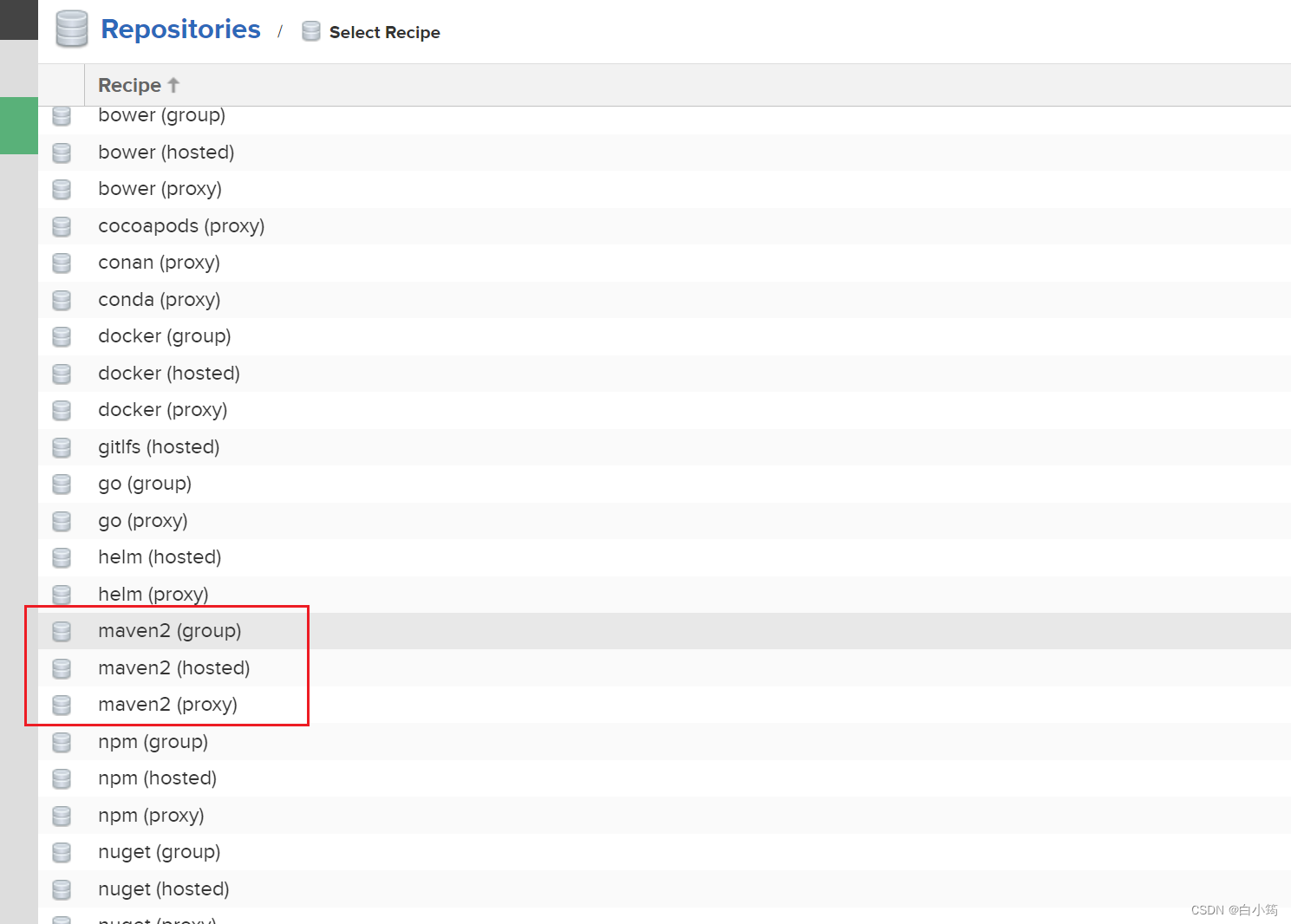The width and height of the screenshot is (1291, 924).
Task: Select the maven2 (hosted) recipe
Action: 664,668
